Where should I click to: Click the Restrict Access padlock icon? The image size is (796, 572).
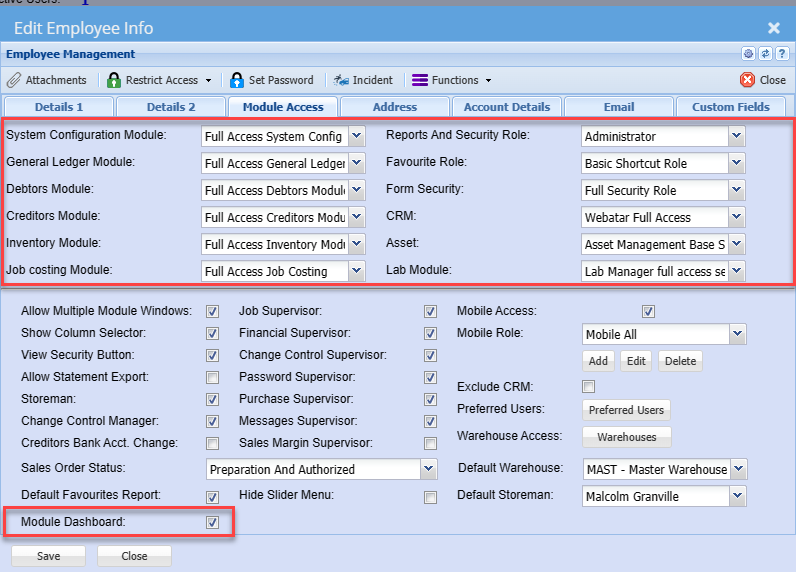[114, 80]
